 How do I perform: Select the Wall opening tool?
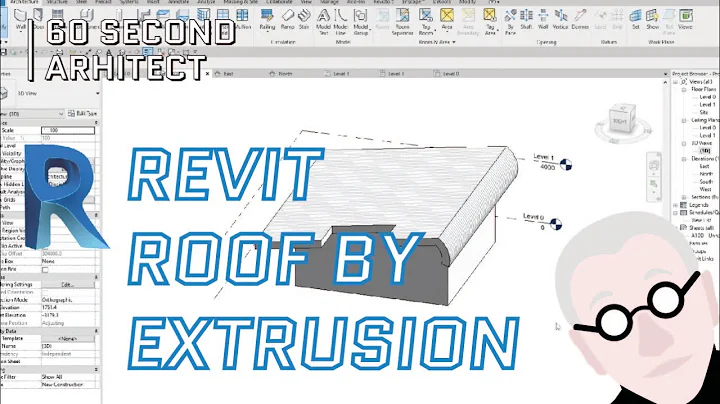coord(543,20)
